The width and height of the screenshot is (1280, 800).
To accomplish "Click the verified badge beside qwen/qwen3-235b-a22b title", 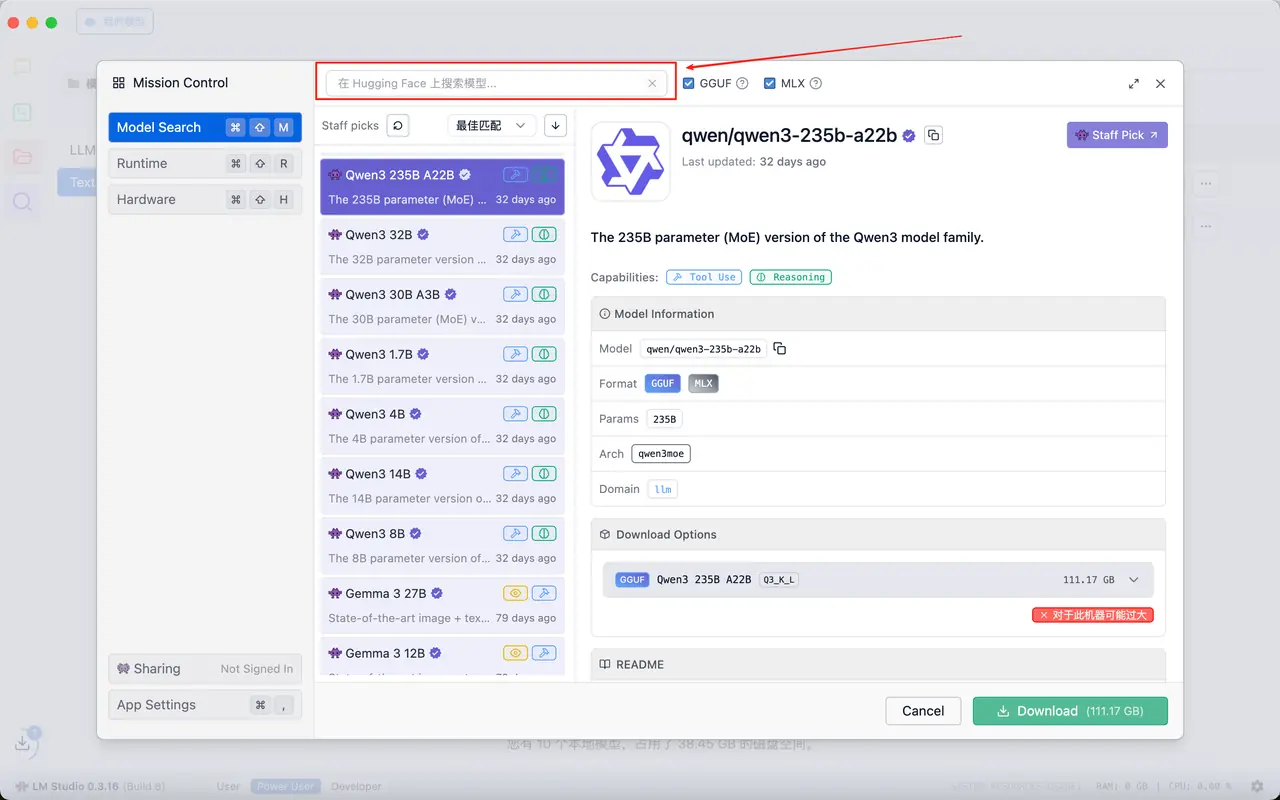I will click(x=909, y=136).
